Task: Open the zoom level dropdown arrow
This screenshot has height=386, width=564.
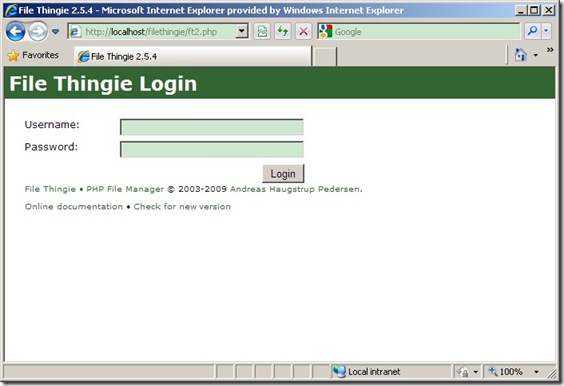Action: 536,372
